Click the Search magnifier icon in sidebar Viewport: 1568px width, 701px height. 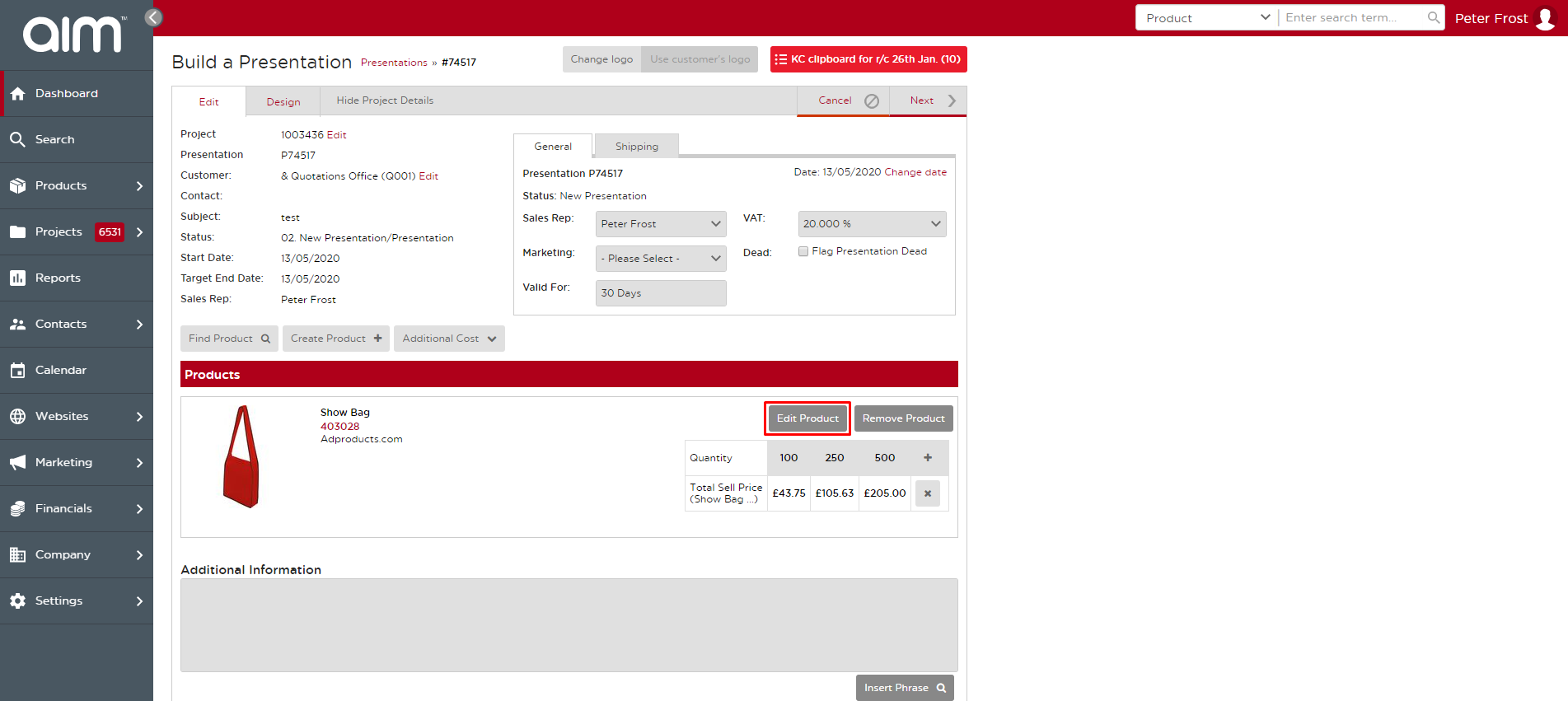tap(17, 140)
